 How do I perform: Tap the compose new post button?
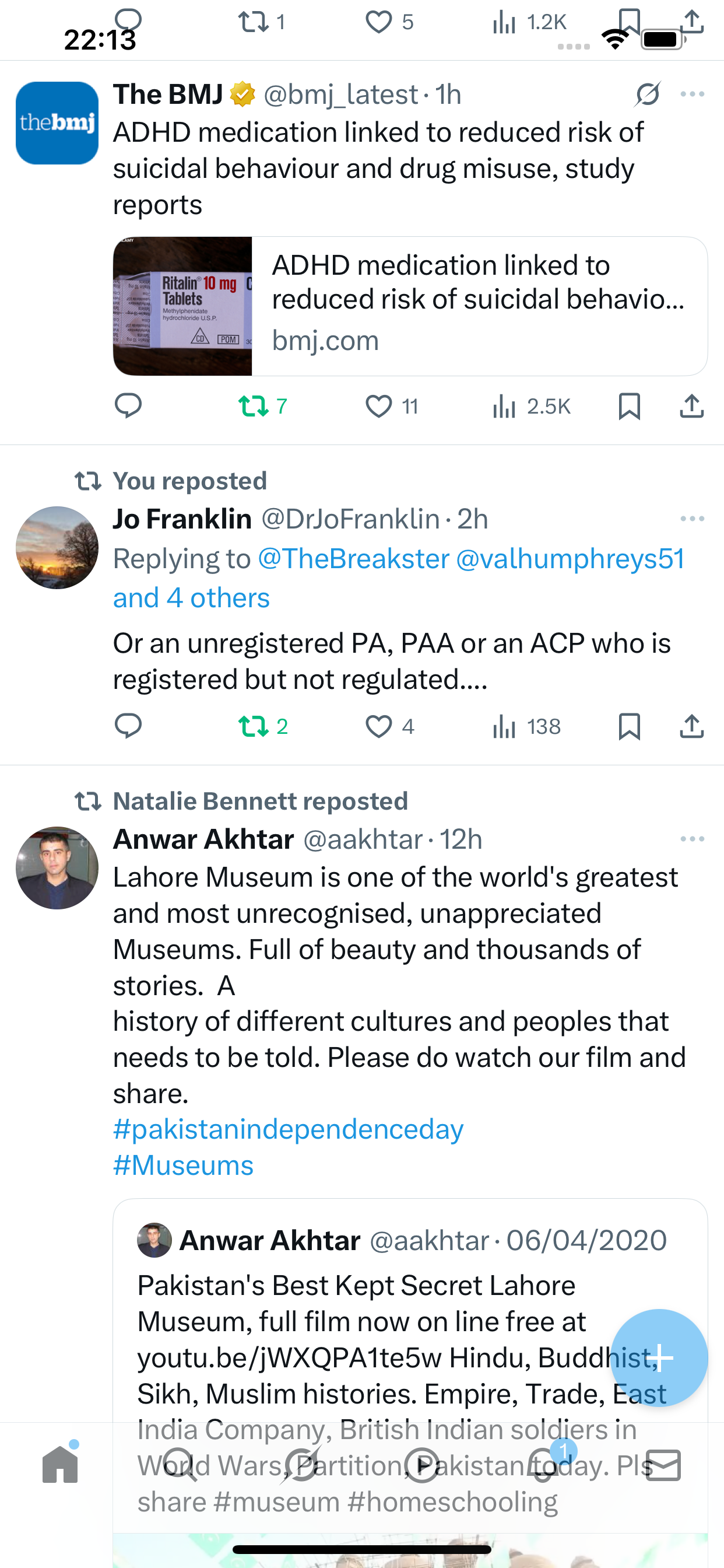pyautogui.click(x=659, y=1357)
